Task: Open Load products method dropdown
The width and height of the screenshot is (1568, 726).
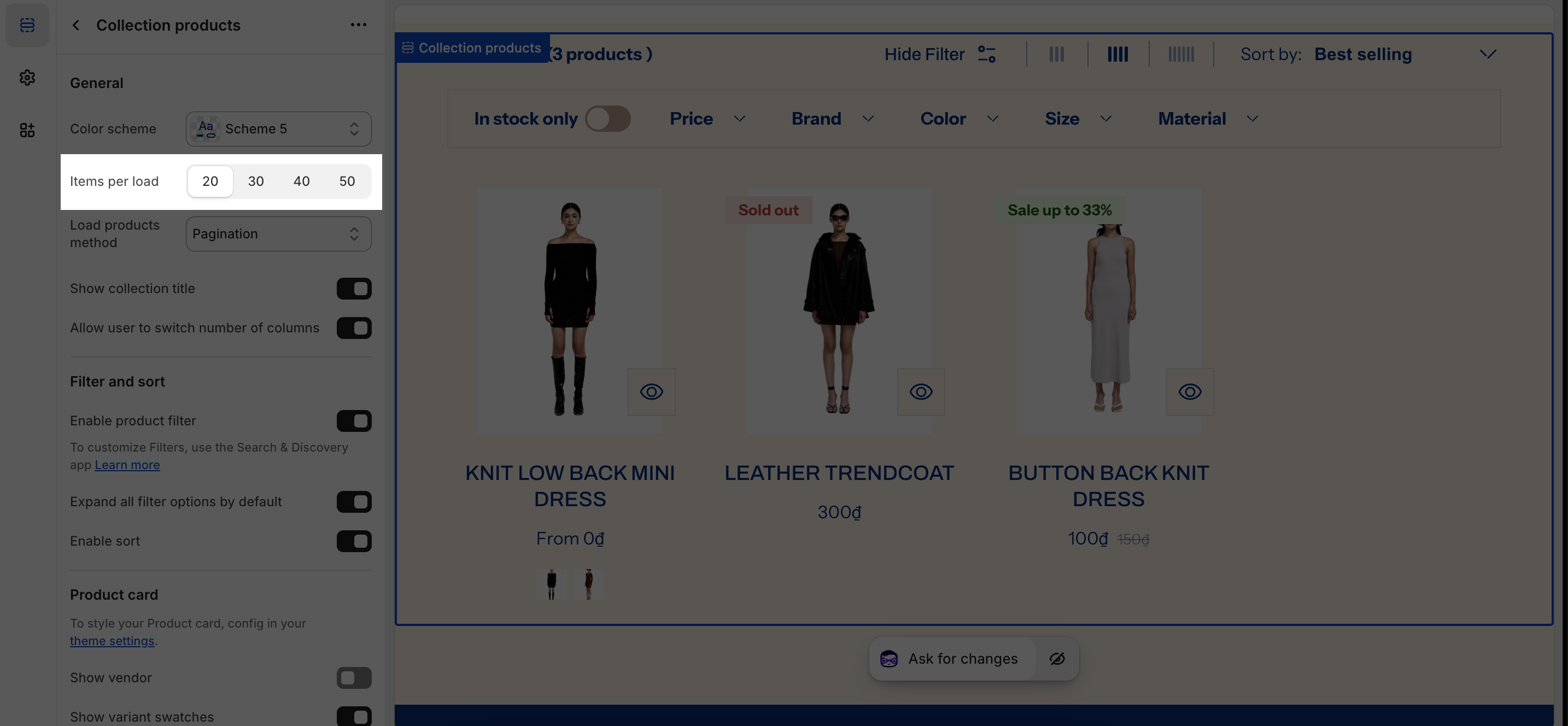Action: [x=278, y=233]
